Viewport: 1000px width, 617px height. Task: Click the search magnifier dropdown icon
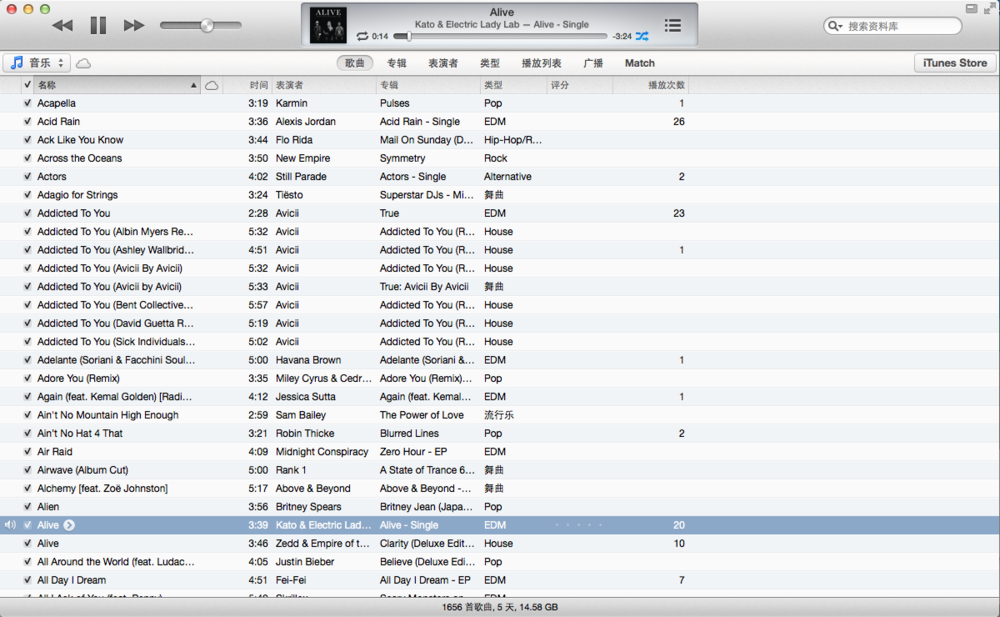pyautogui.click(x=835, y=26)
